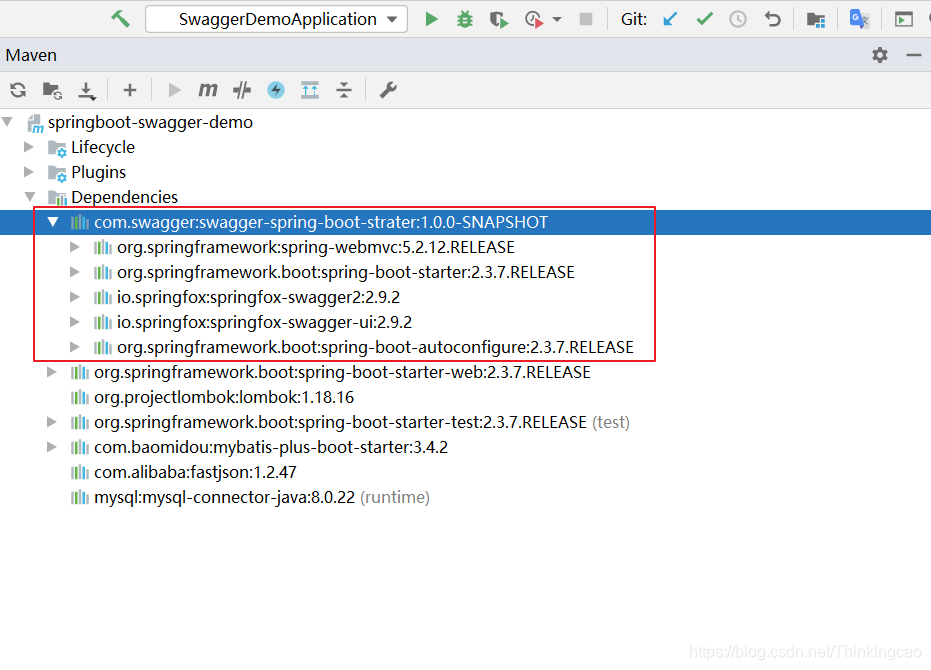931x670 pixels.
Task: Click the run anything window icon
Action: 904,20
